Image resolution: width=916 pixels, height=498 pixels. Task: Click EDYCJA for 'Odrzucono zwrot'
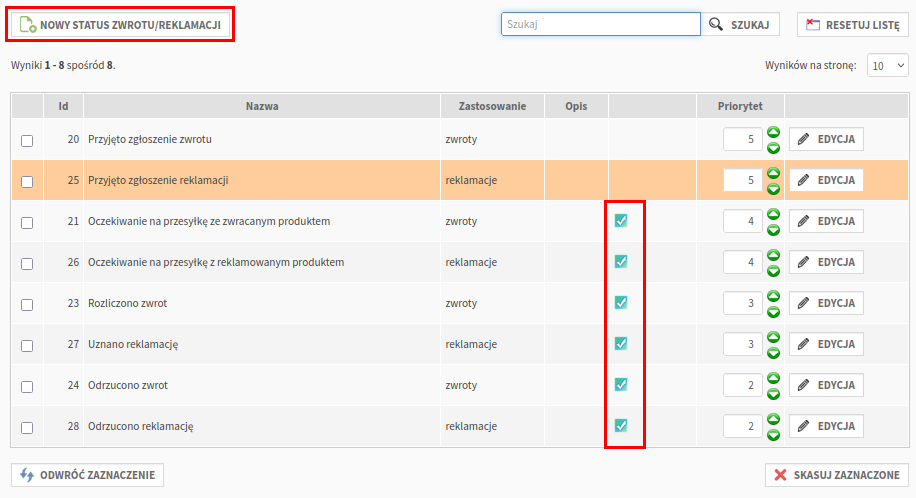(x=826, y=385)
